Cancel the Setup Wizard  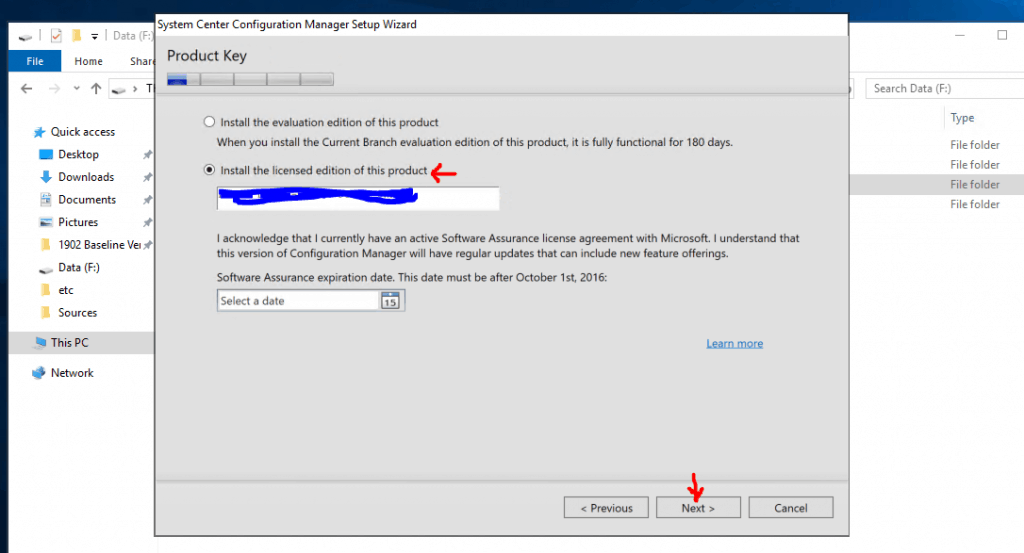(x=790, y=507)
